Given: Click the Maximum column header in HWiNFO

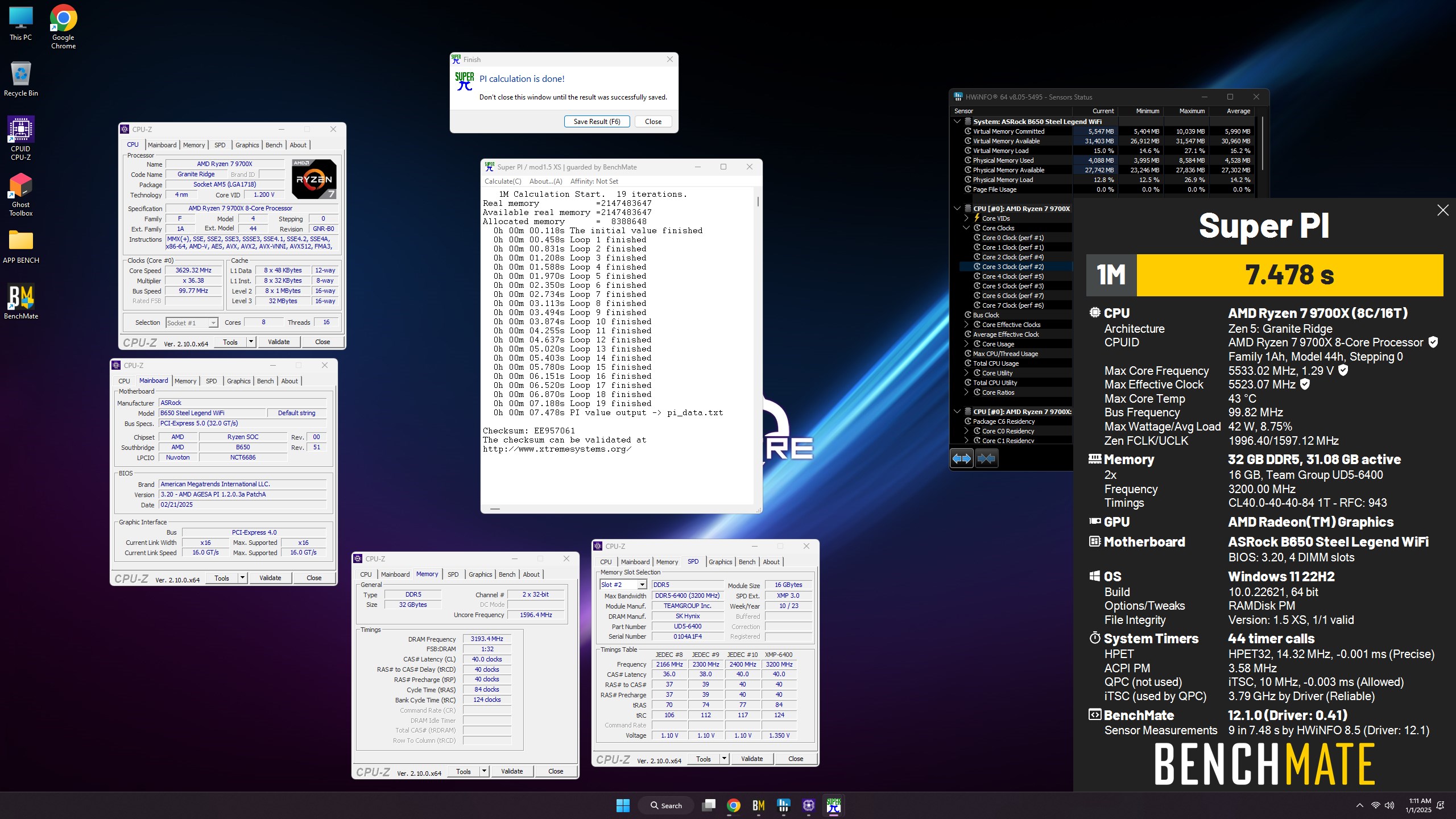Looking at the screenshot, I should [x=1186, y=111].
